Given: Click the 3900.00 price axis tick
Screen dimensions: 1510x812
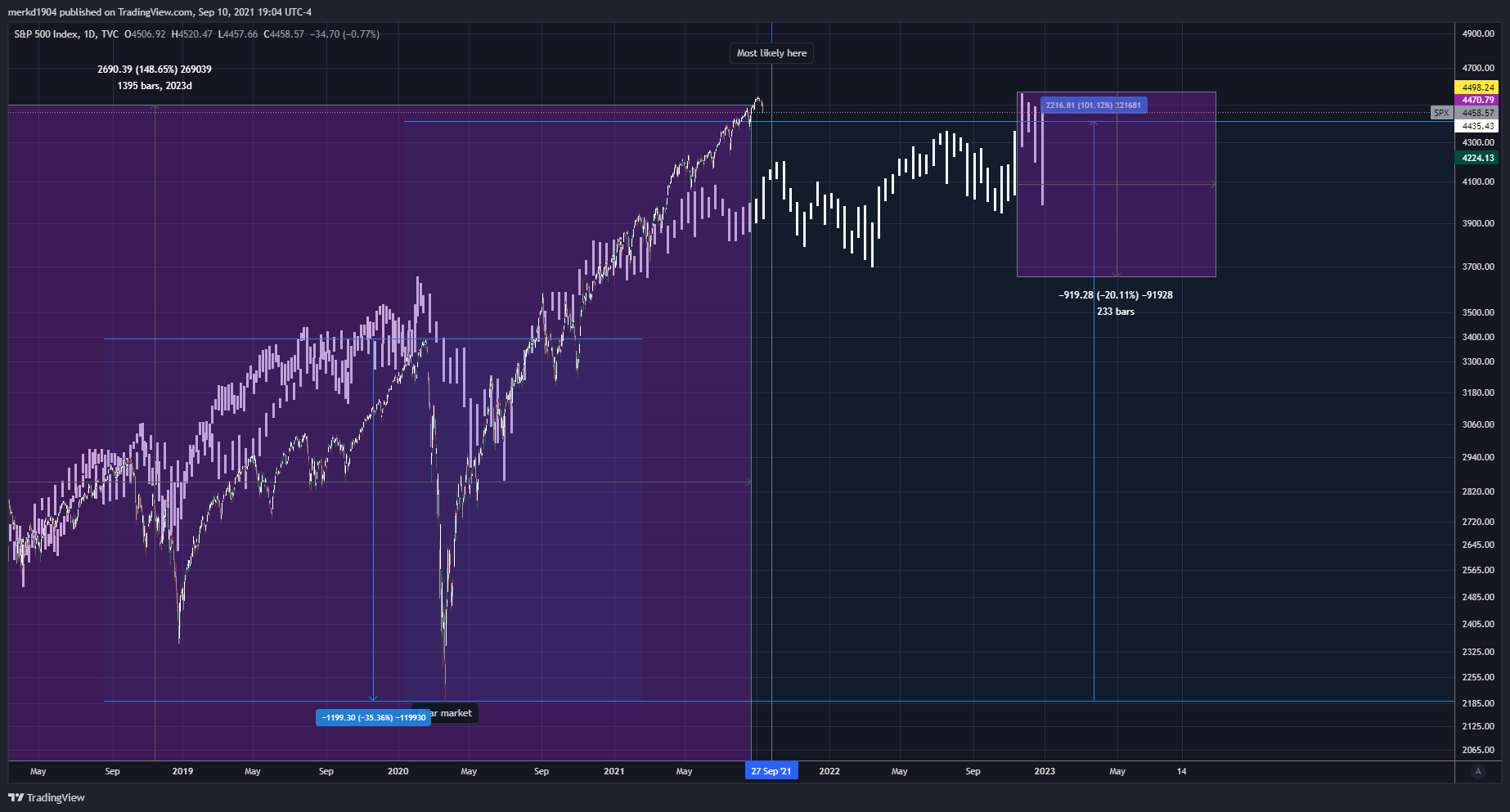Looking at the screenshot, I should tap(1478, 223).
